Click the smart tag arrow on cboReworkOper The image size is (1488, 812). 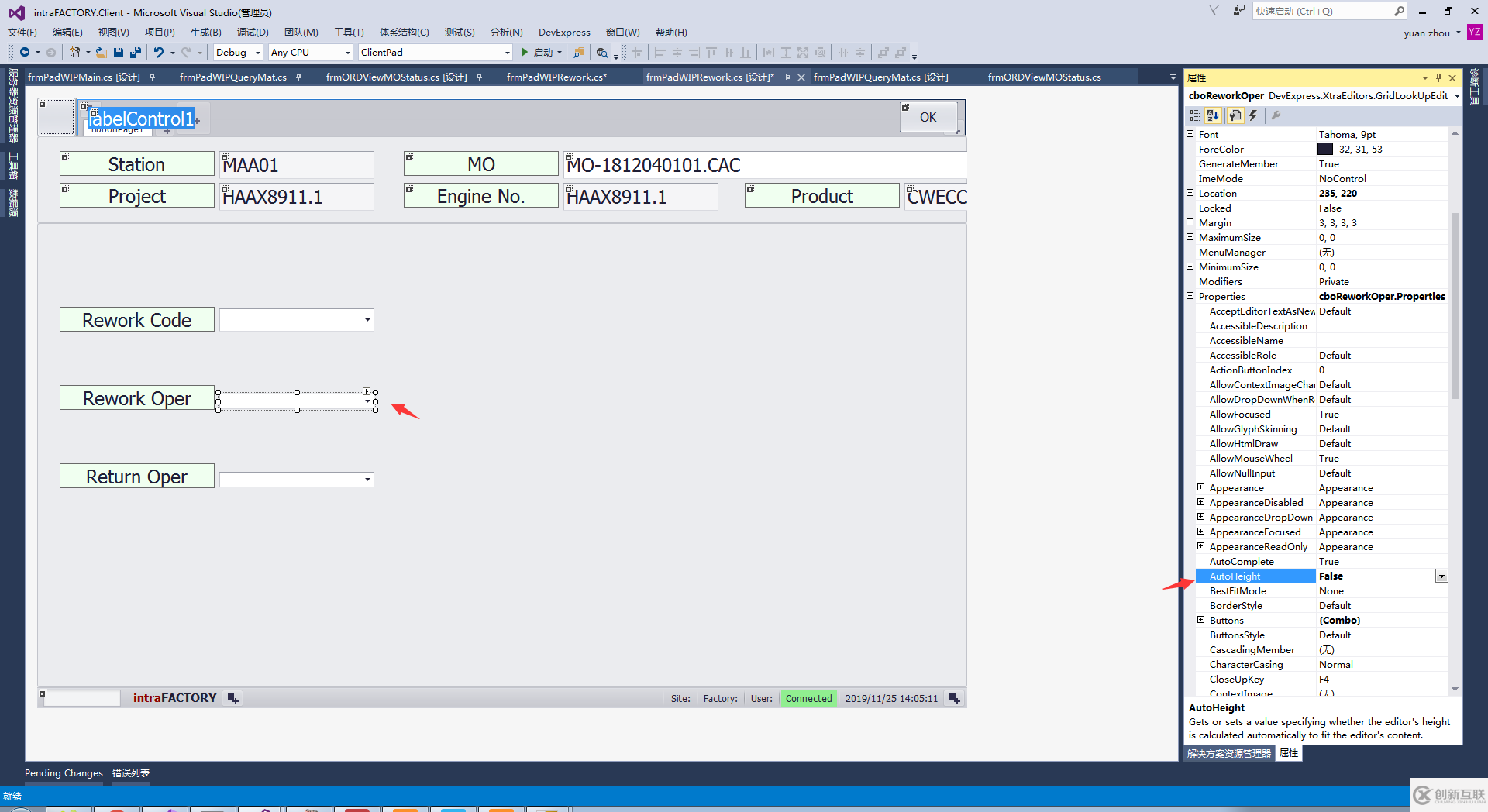(367, 391)
